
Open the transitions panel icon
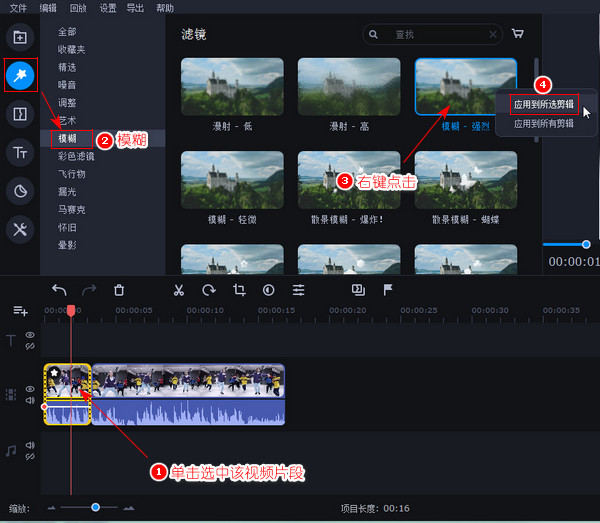click(x=20, y=114)
